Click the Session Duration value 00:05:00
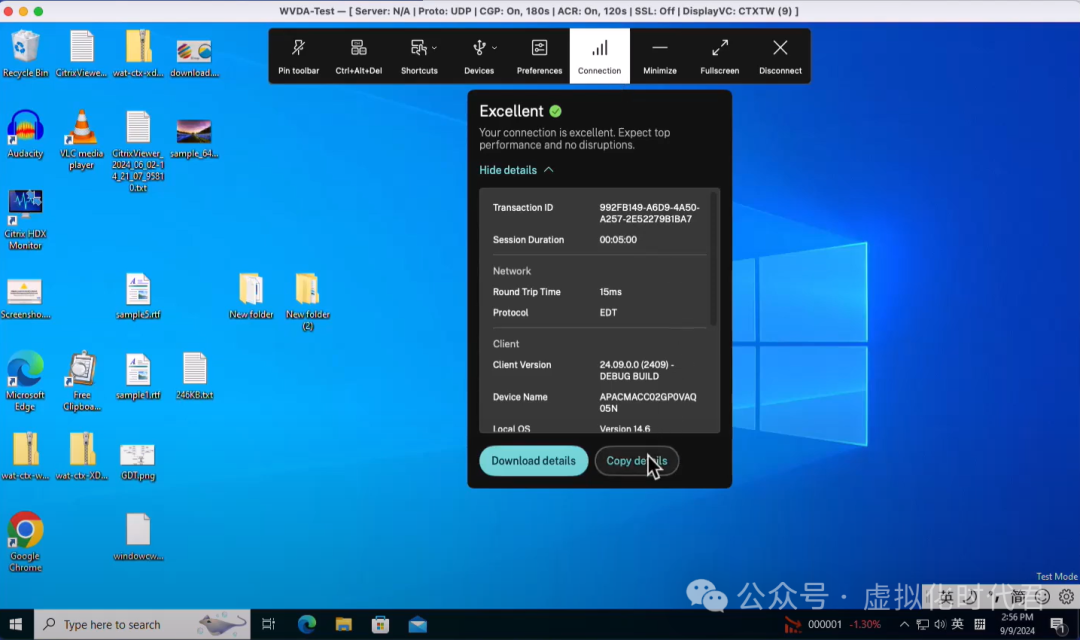The height and width of the screenshot is (640, 1080). 618,240
